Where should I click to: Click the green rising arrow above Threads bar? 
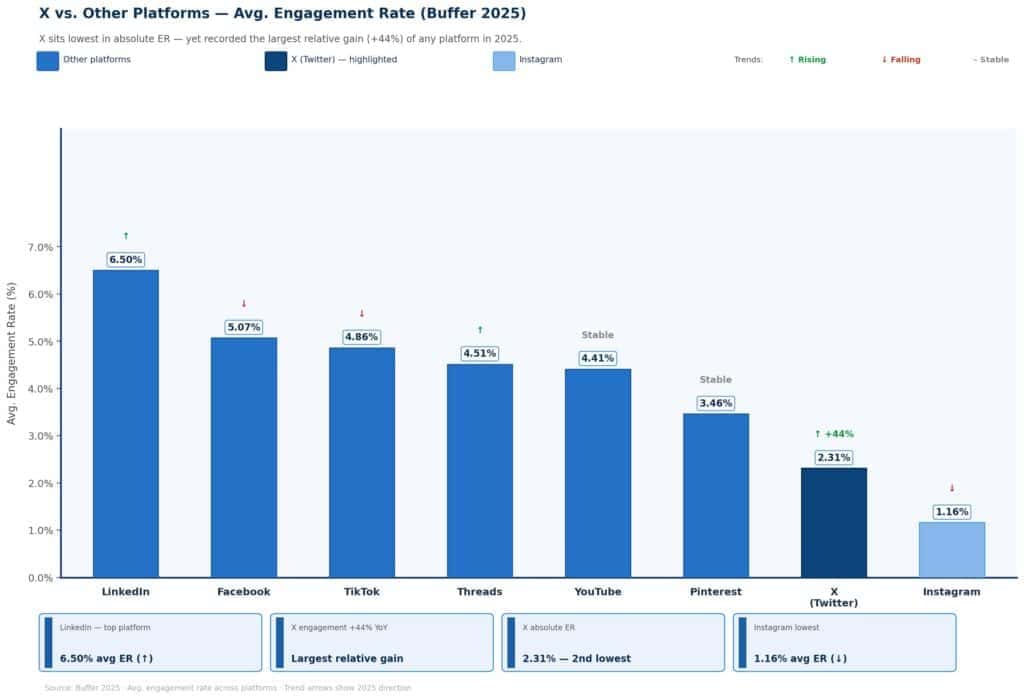click(x=480, y=330)
